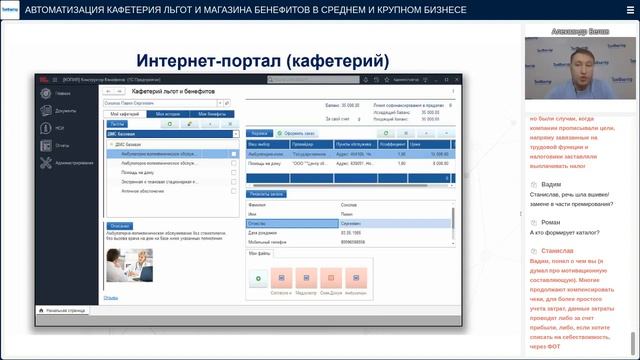Viewport: 640px width, 360px height.
Task: Select the Дата рождения row
Action: pyautogui.click(x=349, y=233)
